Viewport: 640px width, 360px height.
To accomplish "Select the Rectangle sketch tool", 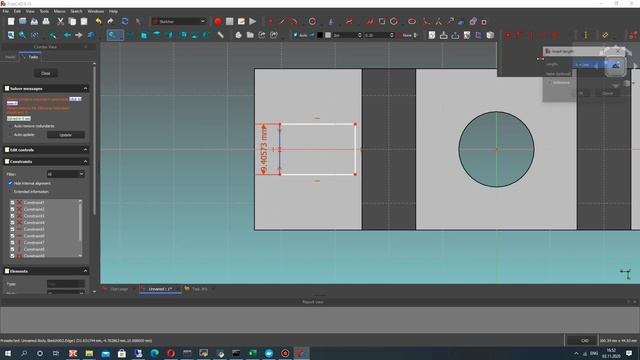I will [382, 21].
